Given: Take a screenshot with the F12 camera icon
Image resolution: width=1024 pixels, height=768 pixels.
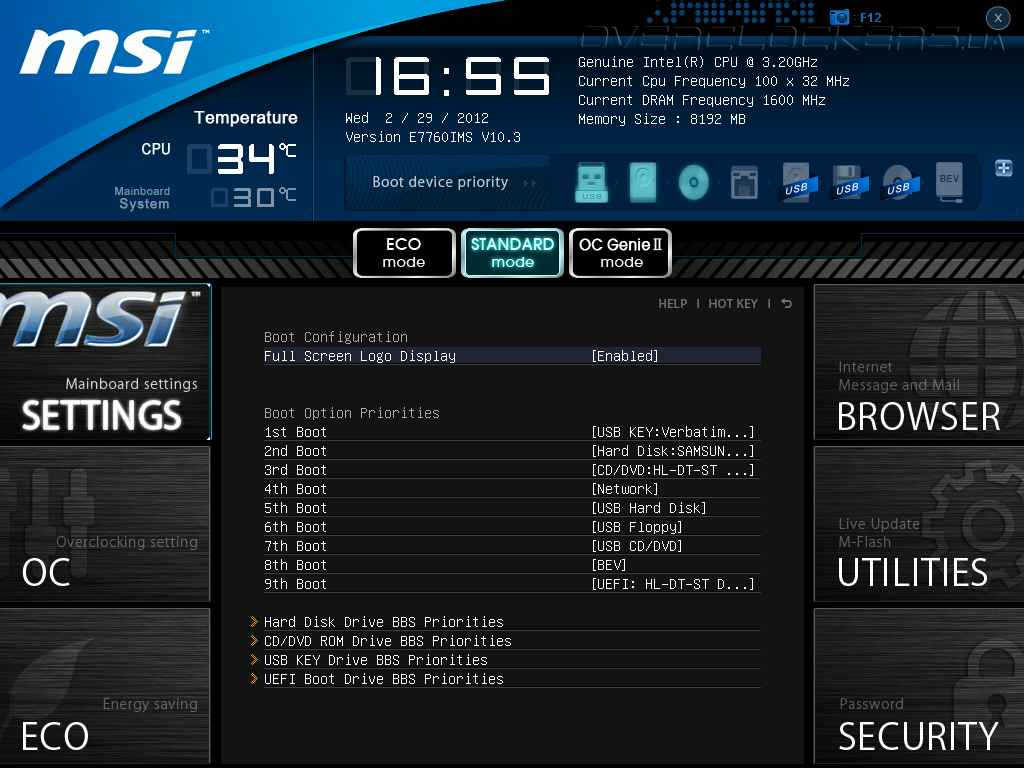Looking at the screenshot, I should 839,17.
